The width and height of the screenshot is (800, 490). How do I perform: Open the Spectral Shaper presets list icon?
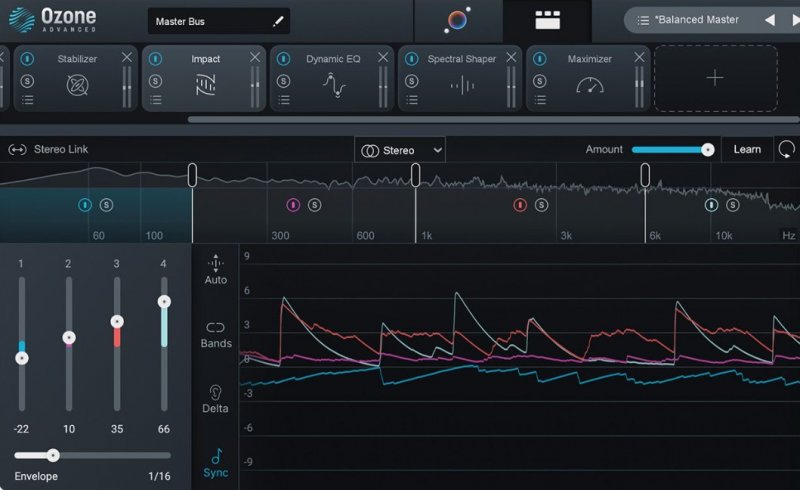[412, 100]
